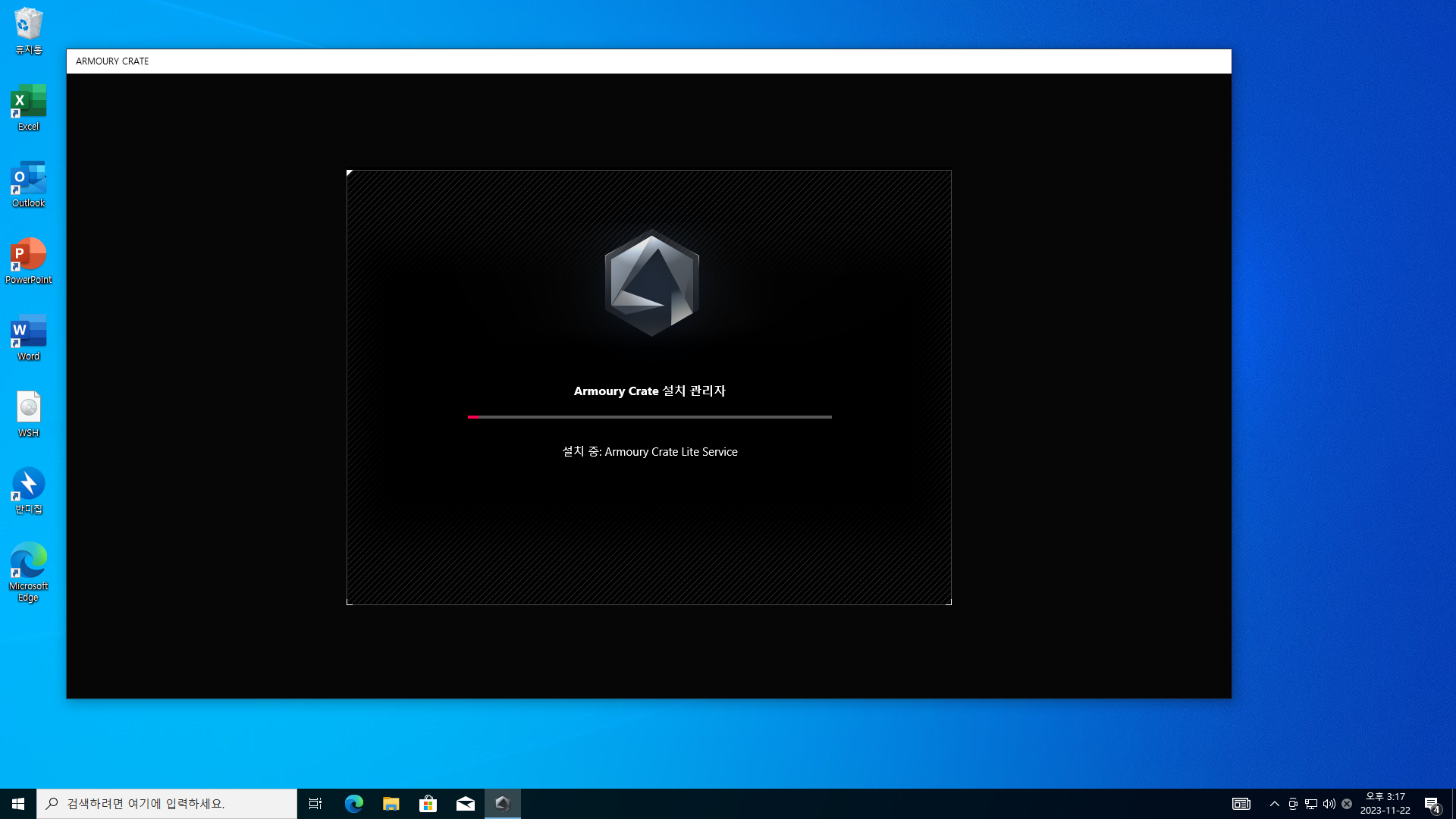Show hidden system tray icons
Viewport: 1456px width, 819px height.
(1275, 804)
